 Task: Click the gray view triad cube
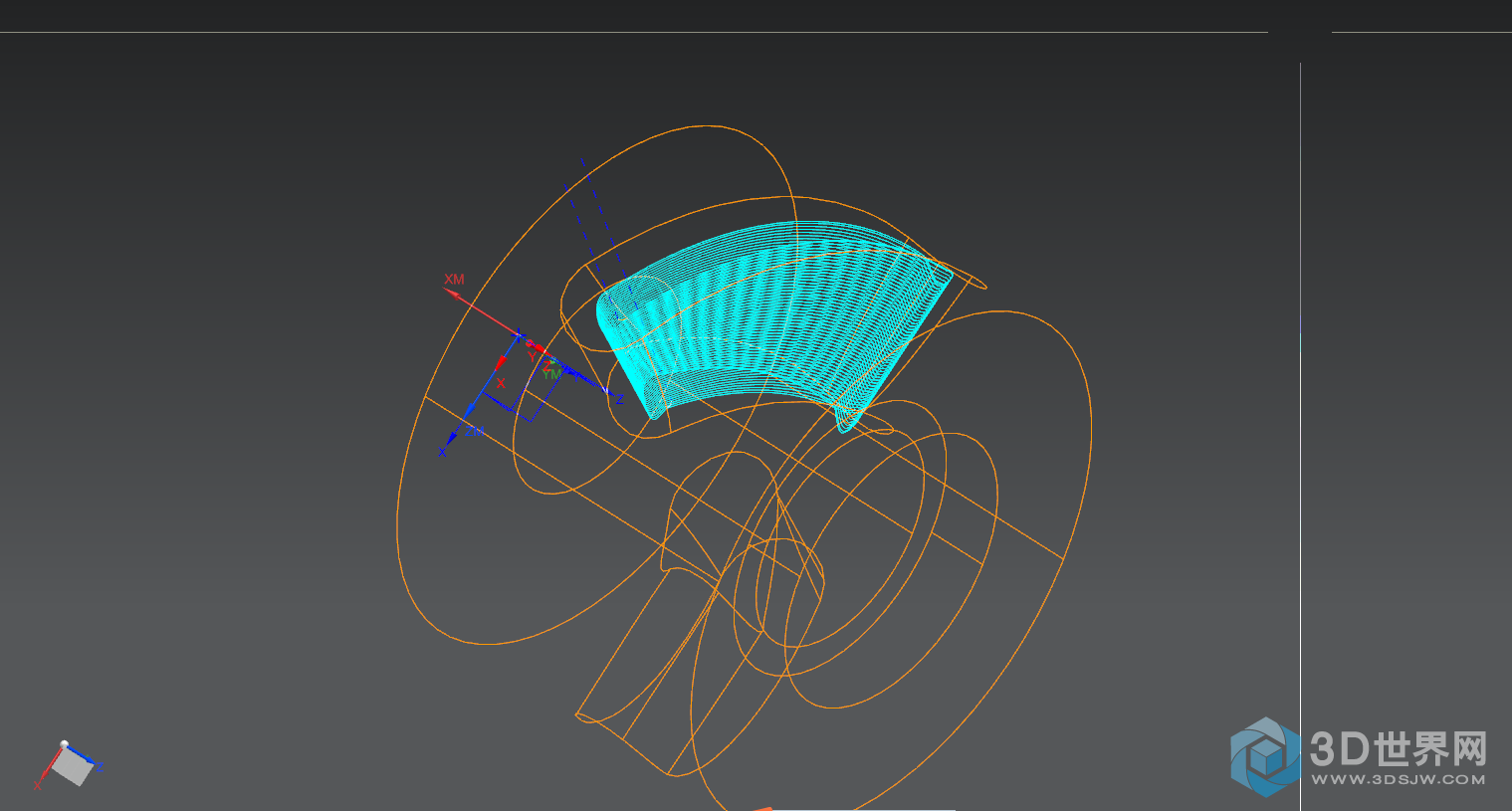pyautogui.click(x=72, y=767)
